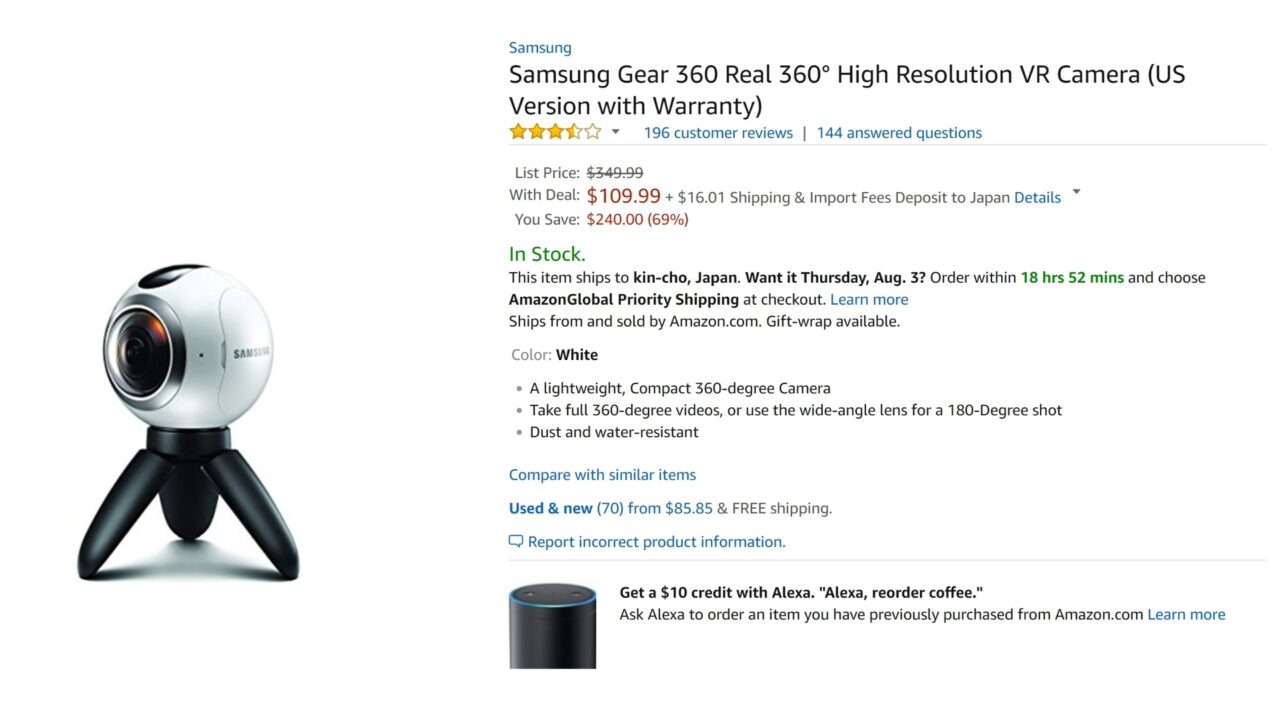Click the speech bubble report icon
Screen dimensions: 1280x720
click(516, 541)
